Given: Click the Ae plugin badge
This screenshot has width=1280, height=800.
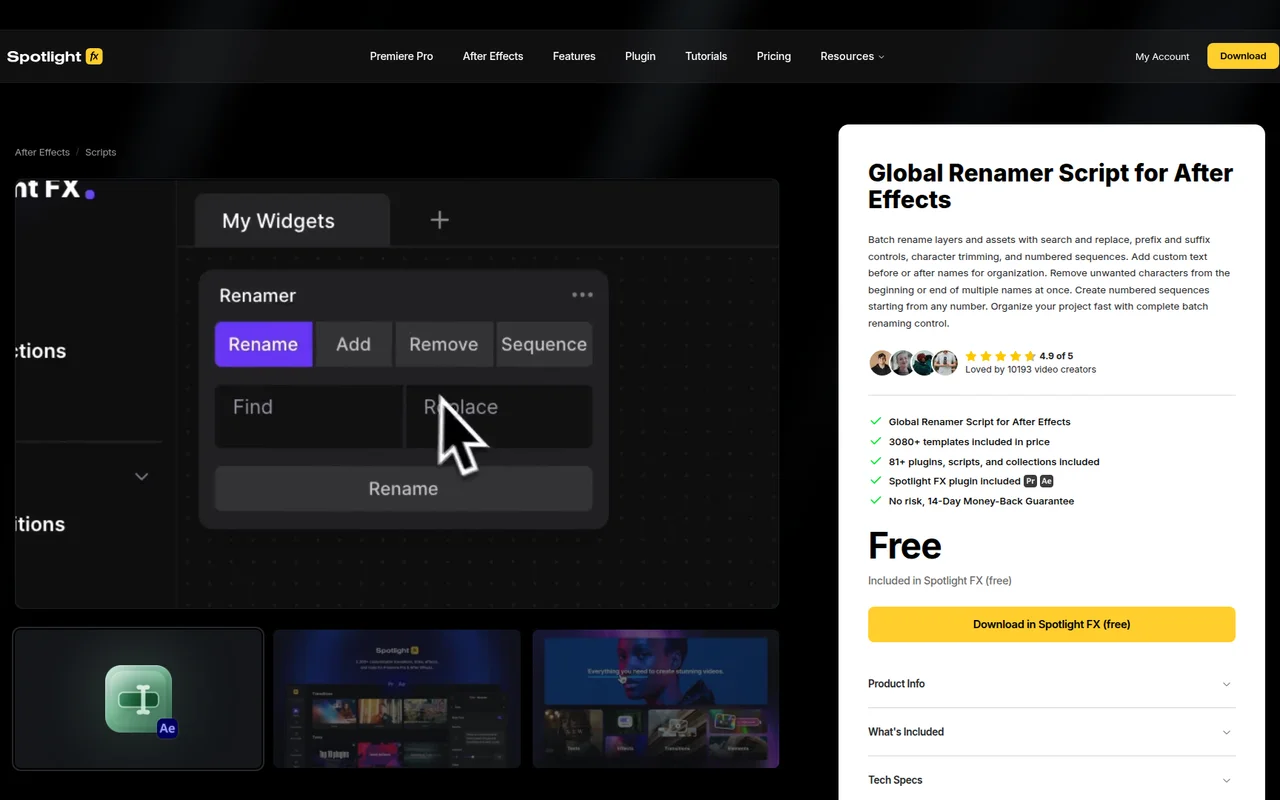Looking at the screenshot, I should click(x=1046, y=481).
